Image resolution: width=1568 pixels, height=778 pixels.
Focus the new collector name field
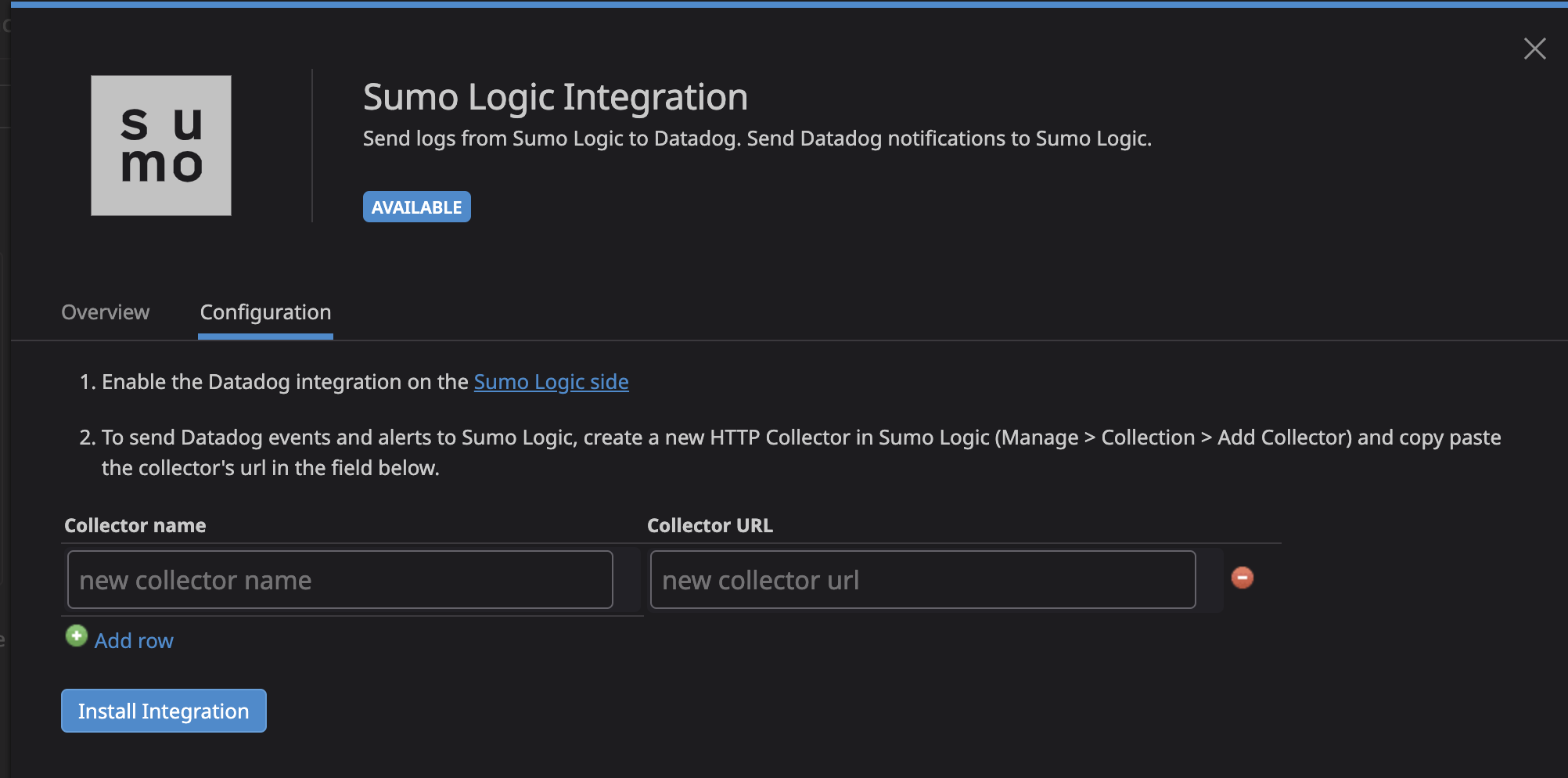pyautogui.click(x=340, y=580)
